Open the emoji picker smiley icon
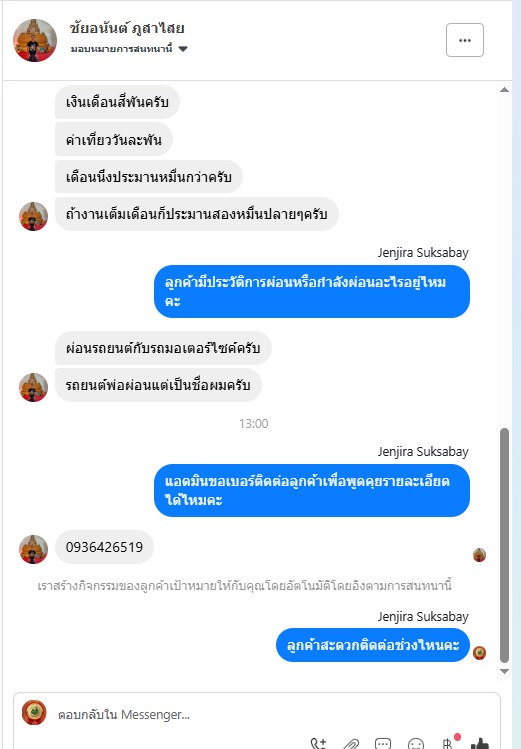This screenshot has height=749, width=521. [415, 743]
